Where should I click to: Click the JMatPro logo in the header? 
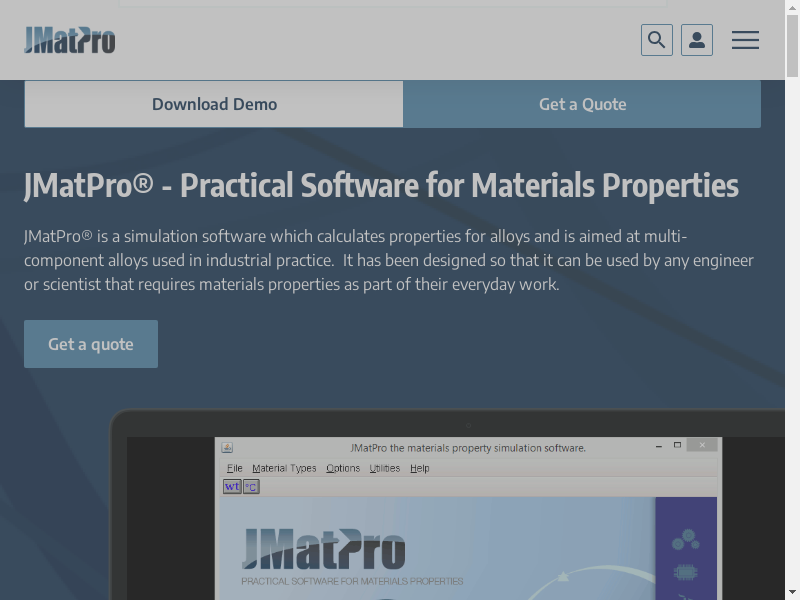(x=70, y=40)
